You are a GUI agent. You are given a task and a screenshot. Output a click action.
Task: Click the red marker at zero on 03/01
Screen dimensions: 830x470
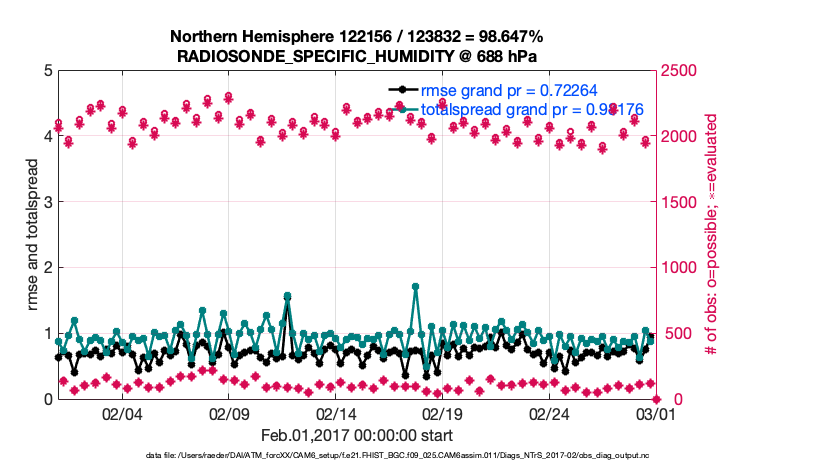point(657,399)
